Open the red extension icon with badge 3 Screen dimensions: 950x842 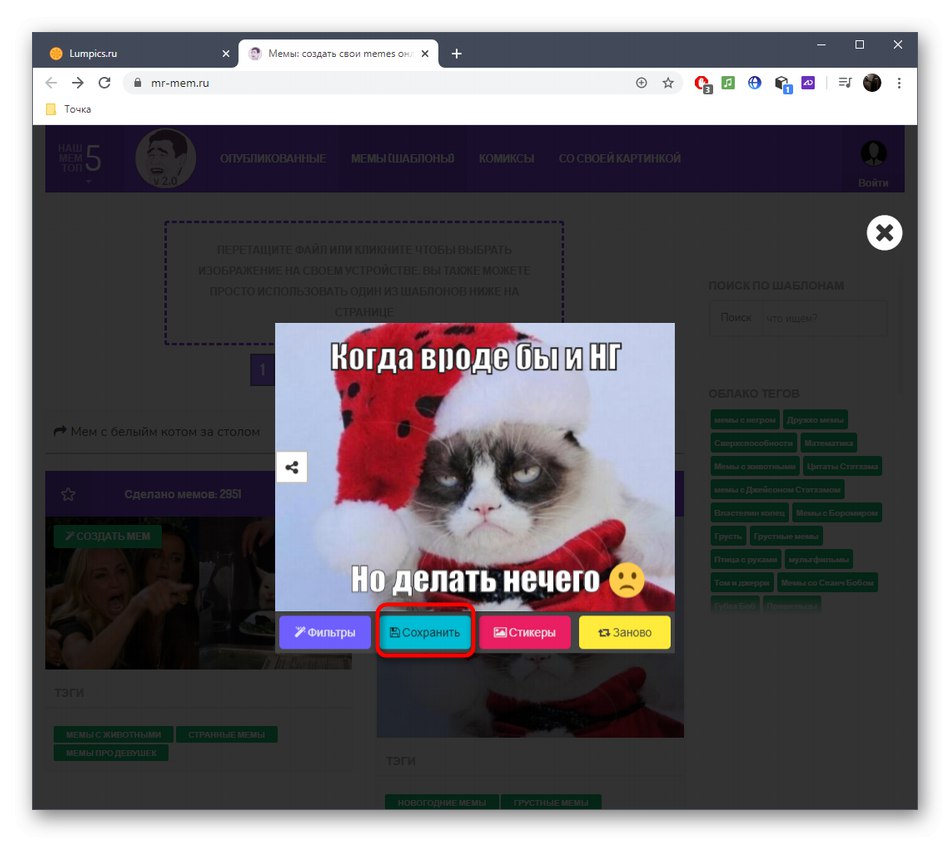[x=703, y=84]
